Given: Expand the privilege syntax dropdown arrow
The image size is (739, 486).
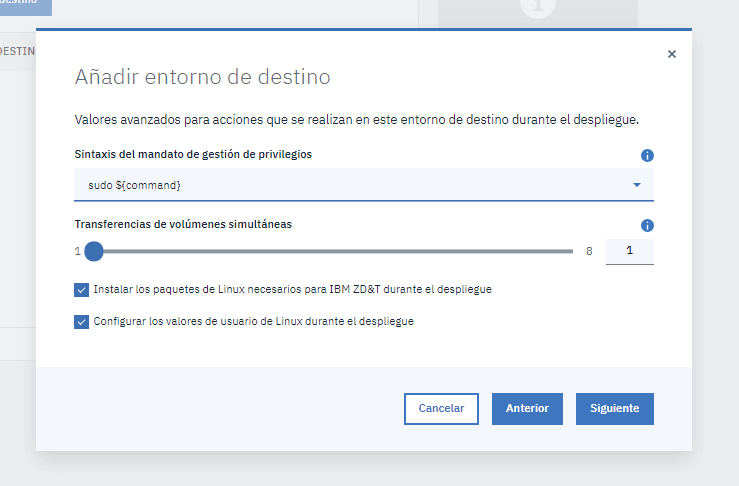Looking at the screenshot, I should 637,185.
